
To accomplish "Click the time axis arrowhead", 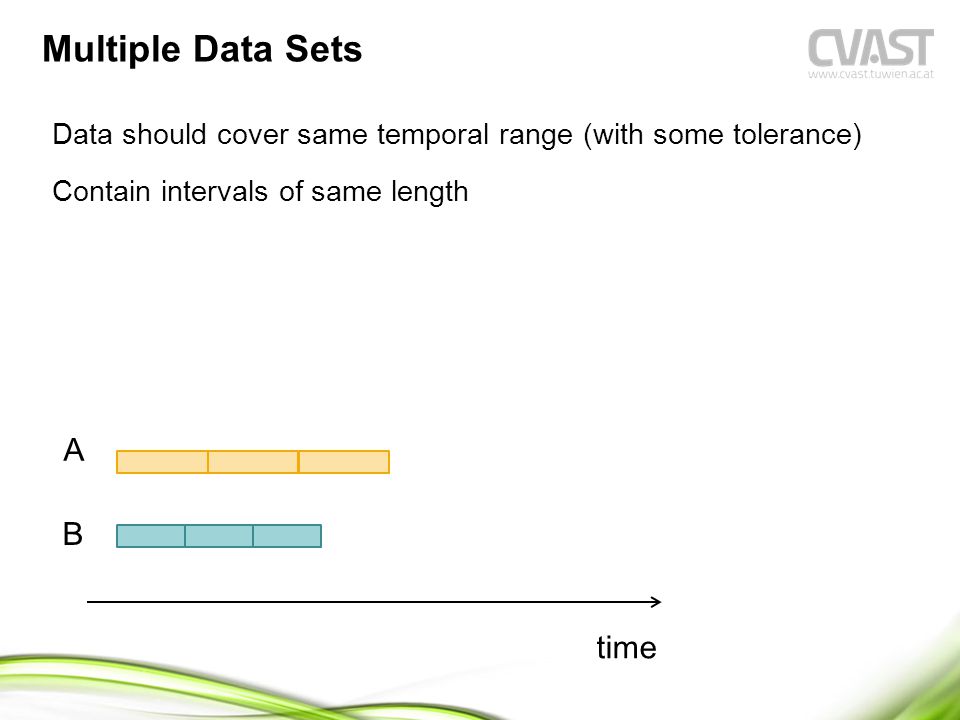I will pos(656,602).
